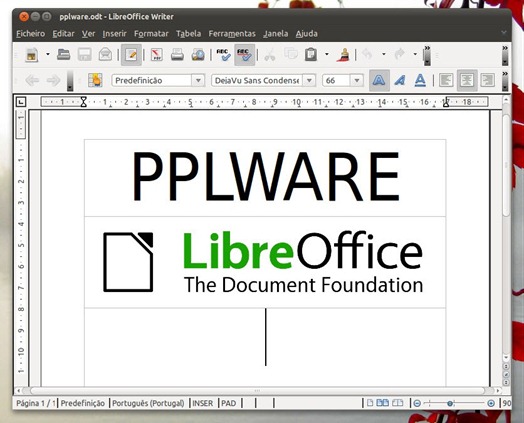Redo action with the Redo arrow
The width and height of the screenshot is (524, 423).
pos(399,53)
